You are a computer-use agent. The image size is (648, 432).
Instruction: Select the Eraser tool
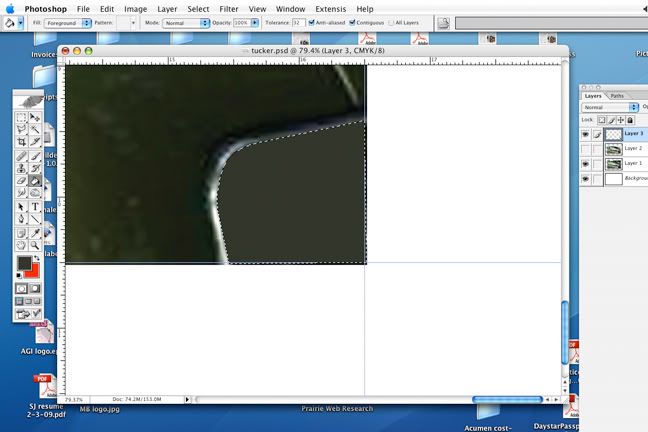[x=21, y=180]
